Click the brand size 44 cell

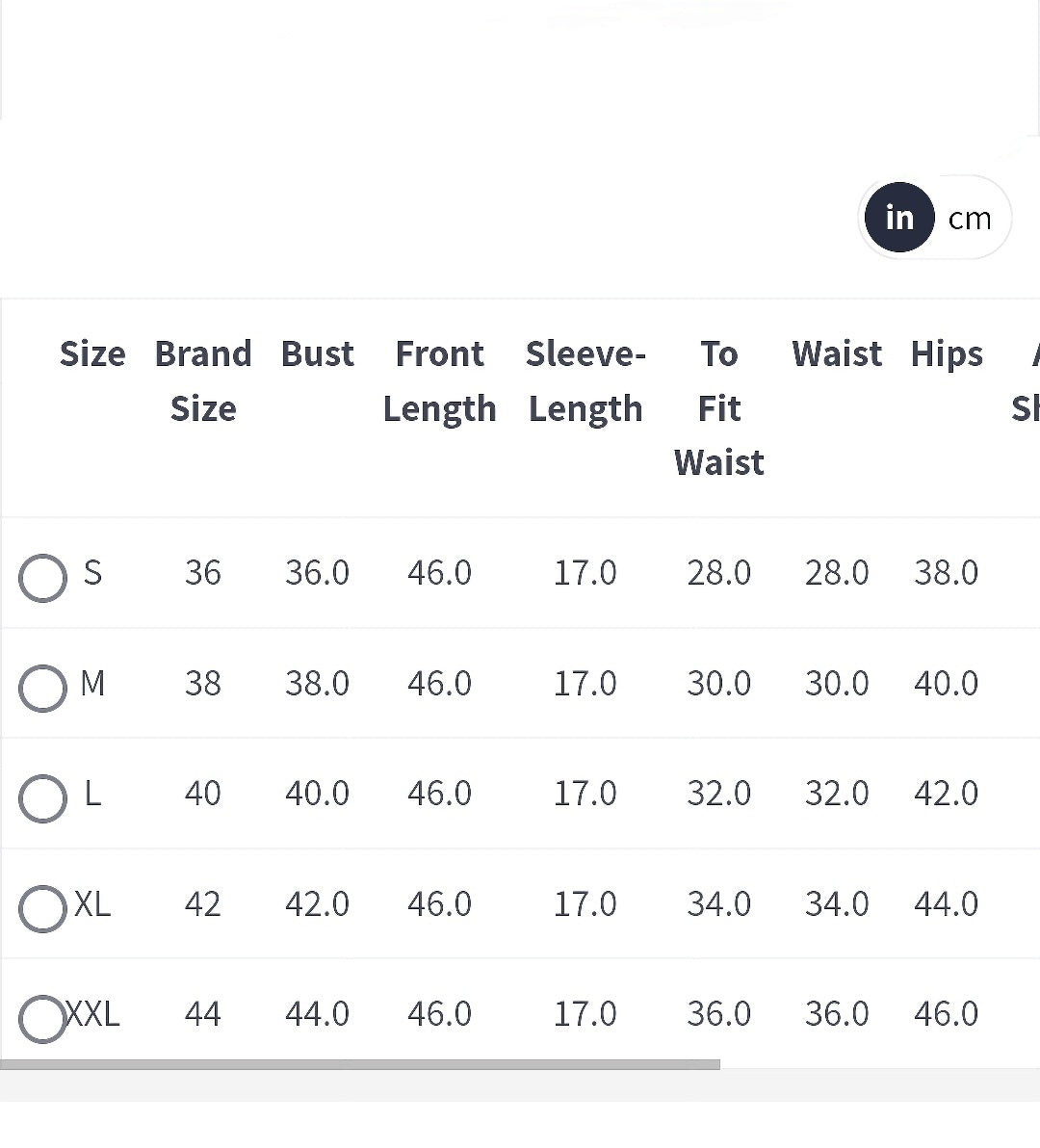[203, 1014]
